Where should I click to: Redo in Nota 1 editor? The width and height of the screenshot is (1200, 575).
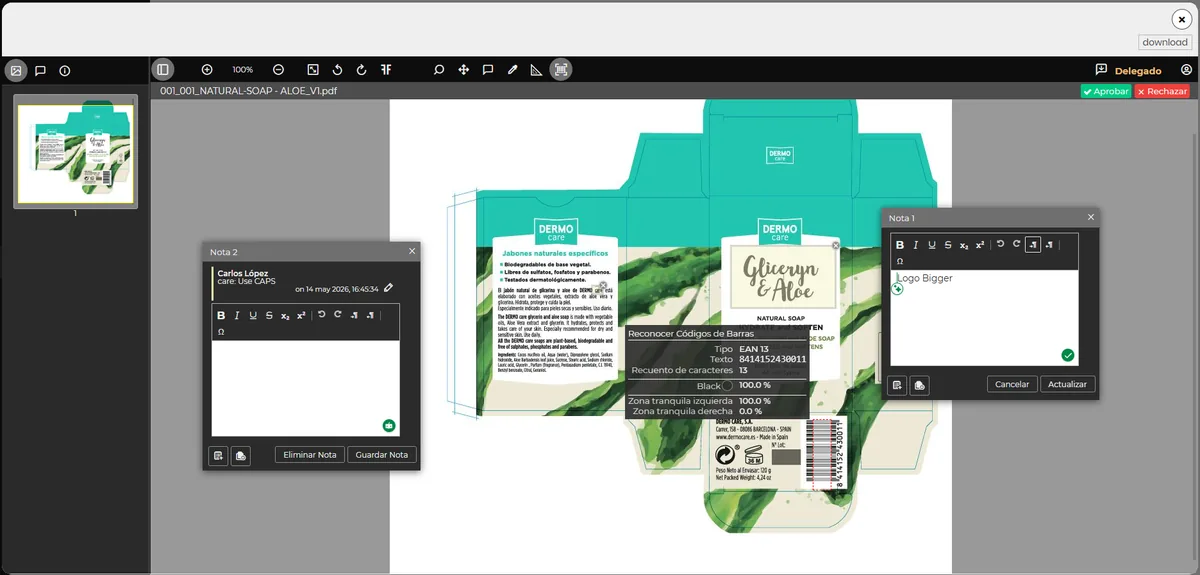1016,245
